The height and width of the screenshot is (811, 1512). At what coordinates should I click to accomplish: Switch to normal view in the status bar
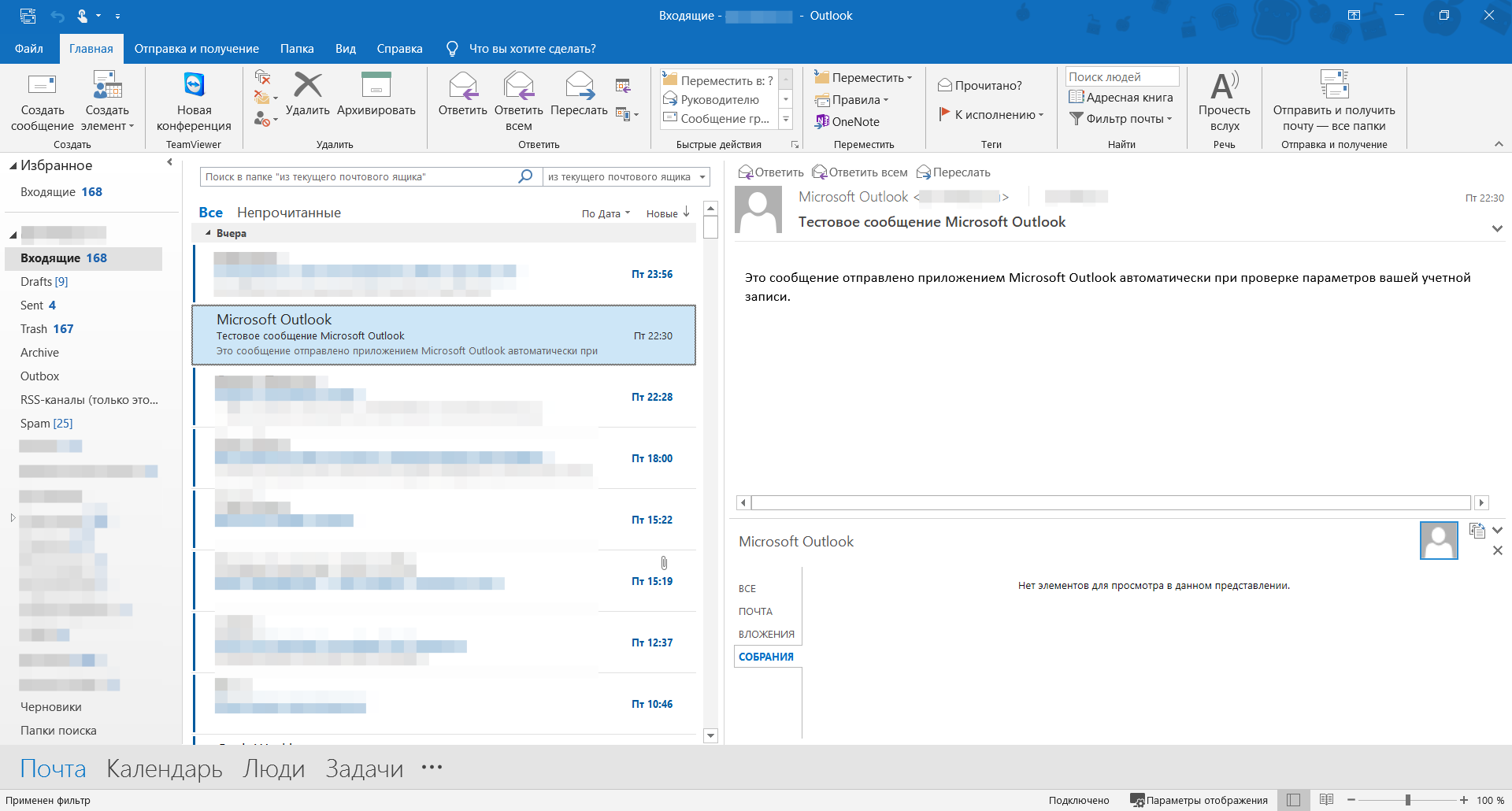(1293, 800)
